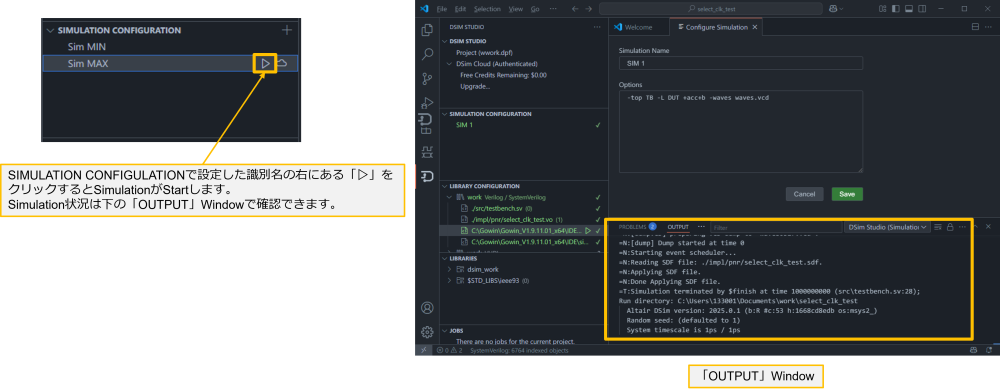
Task: Show more menu bar items ellipsis
Action: (553, 9)
